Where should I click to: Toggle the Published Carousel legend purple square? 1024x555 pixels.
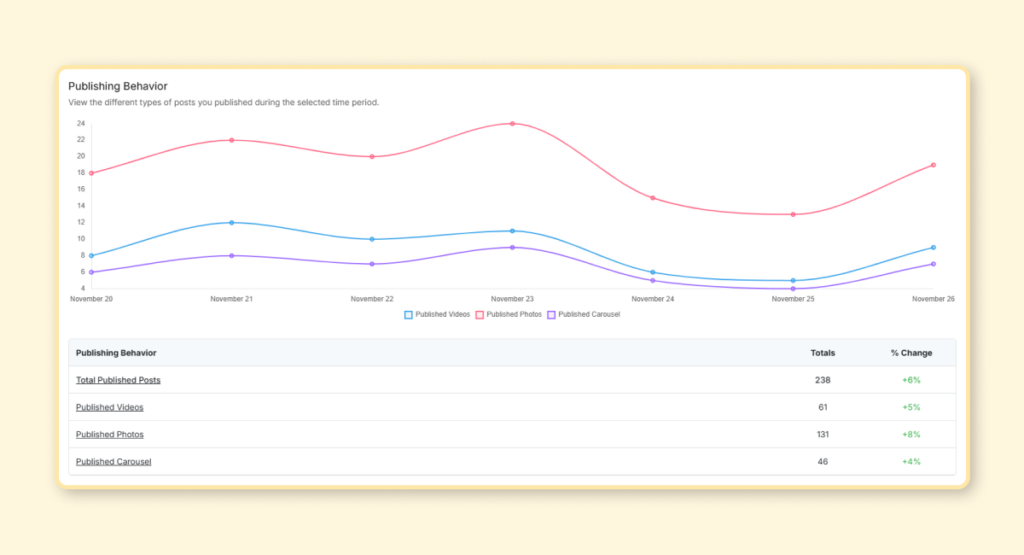pos(551,314)
